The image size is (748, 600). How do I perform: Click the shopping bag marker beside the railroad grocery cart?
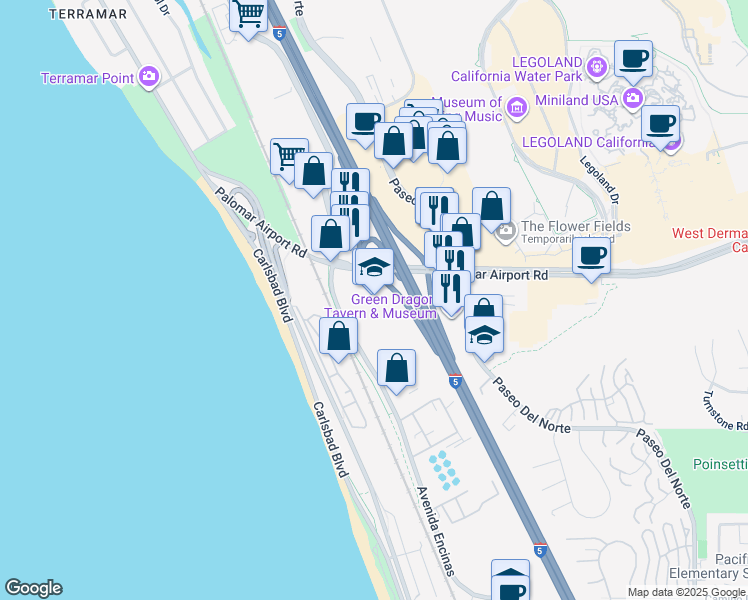pyautogui.click(x=313, y=171)
